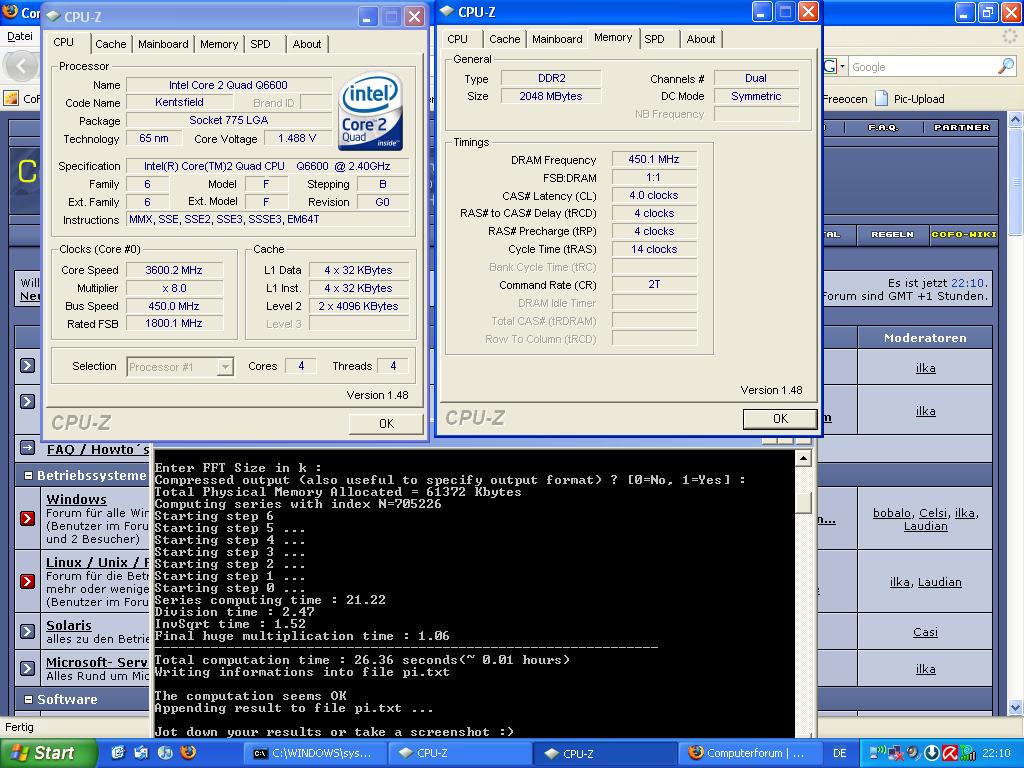
Task: Click DE language indicator in taskbar
Action: 839,753
